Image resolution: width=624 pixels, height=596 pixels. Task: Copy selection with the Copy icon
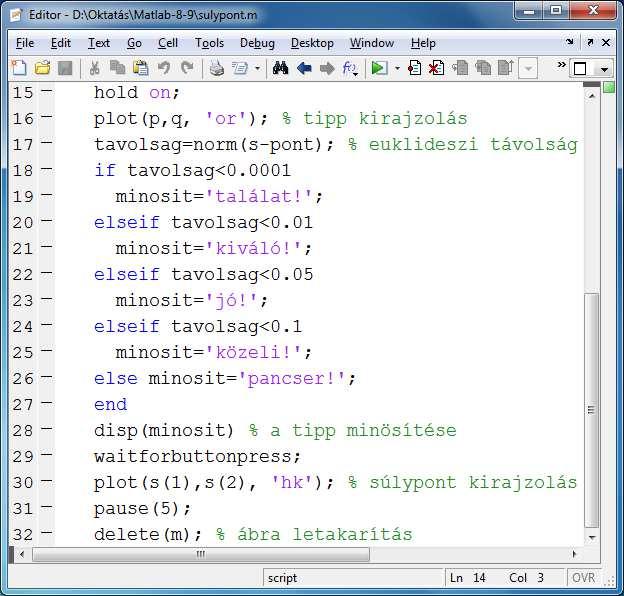pos(117,68)
